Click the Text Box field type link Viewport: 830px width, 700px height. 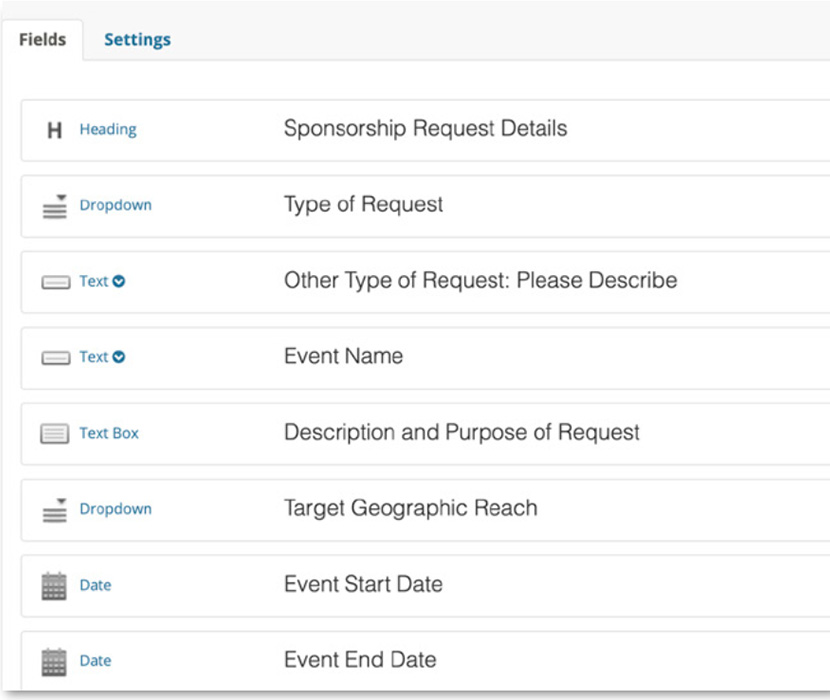[x=109, y=434]
